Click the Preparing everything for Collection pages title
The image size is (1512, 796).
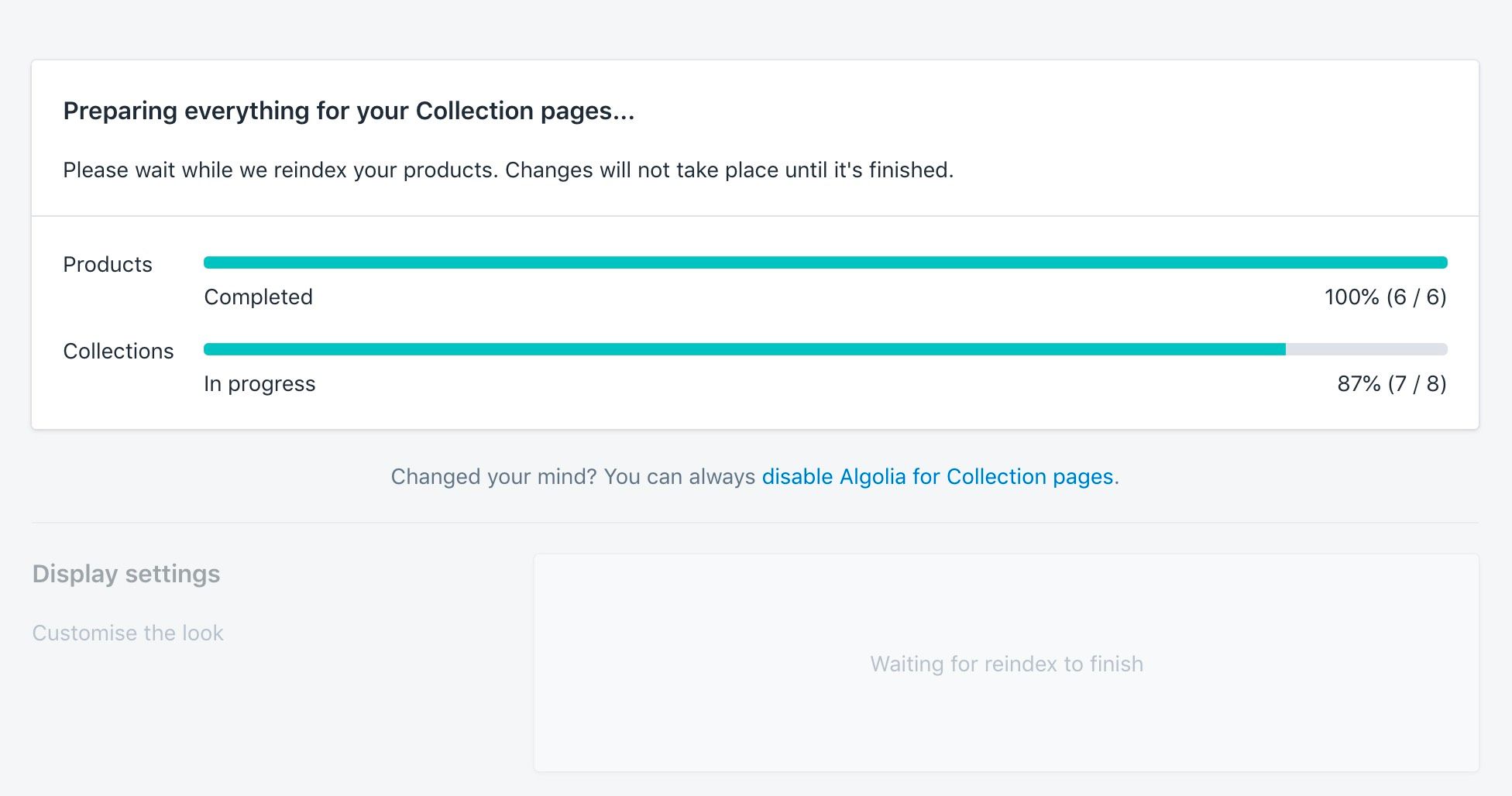(x=348, y=111)
